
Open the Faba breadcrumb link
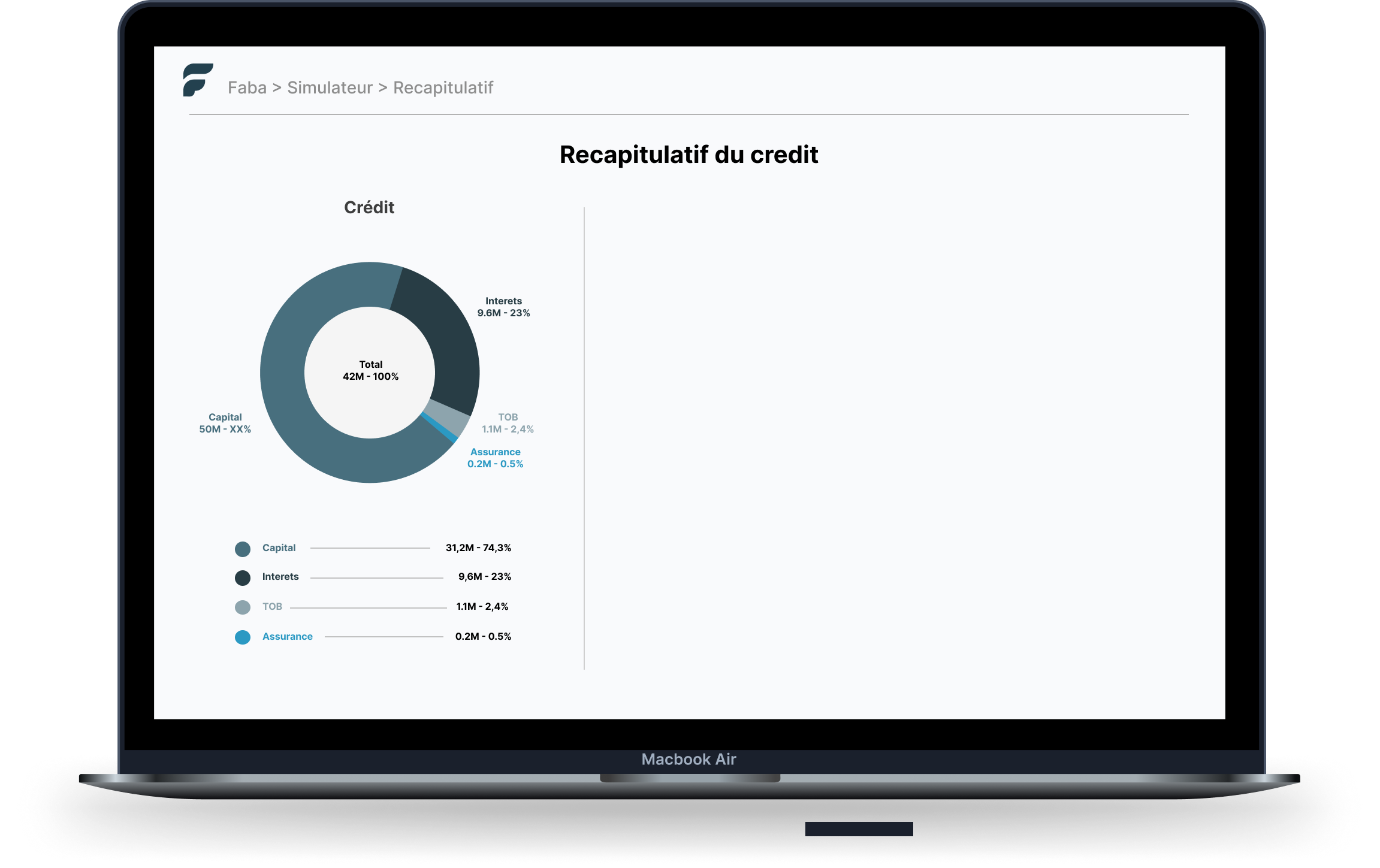point(246,87)
